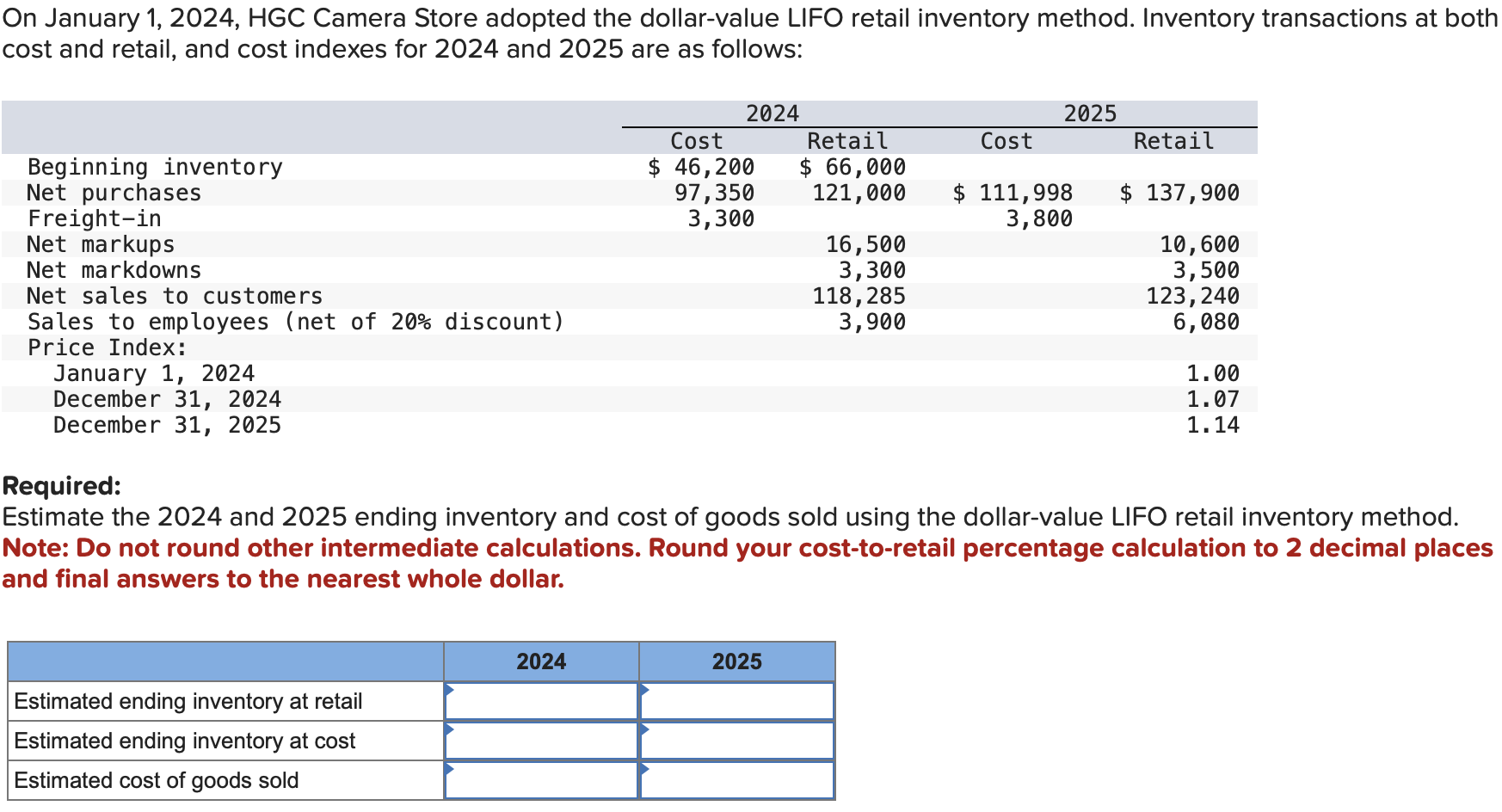Click the 2024 ending inventory at cost field

(x=541, y=741)
